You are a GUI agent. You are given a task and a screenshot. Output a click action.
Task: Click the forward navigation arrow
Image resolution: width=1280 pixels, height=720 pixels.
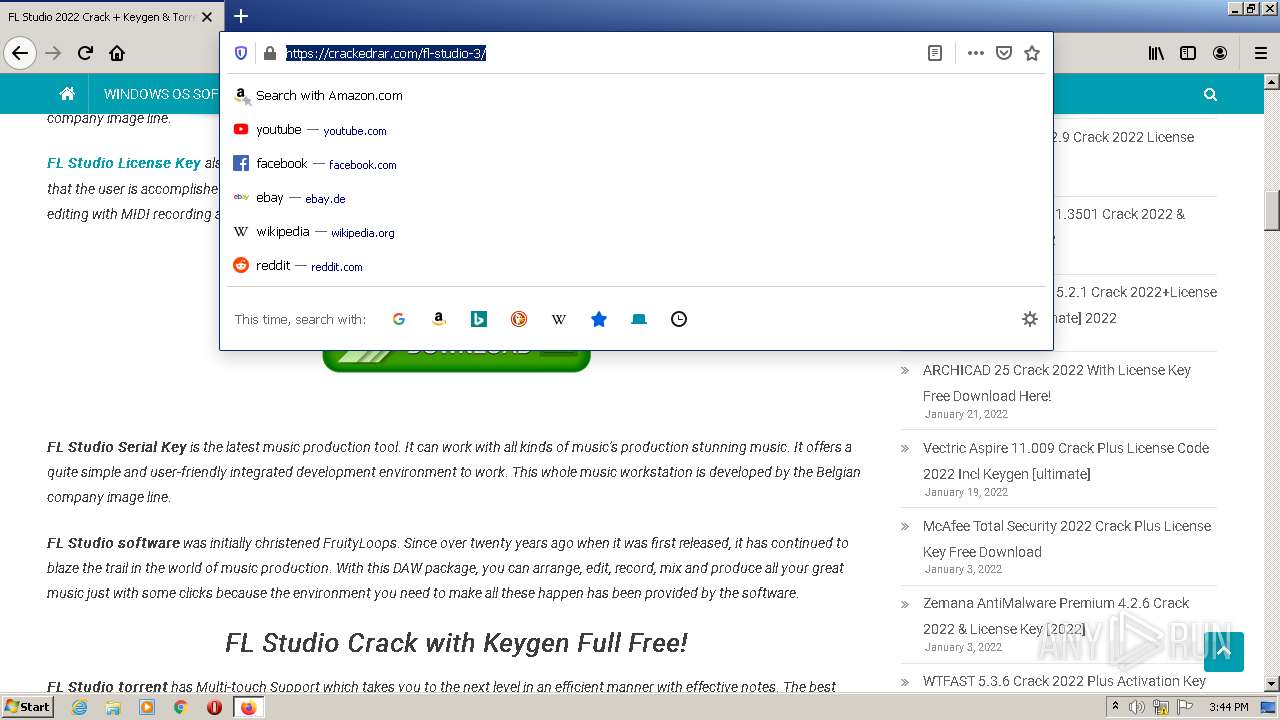(53, 53)
